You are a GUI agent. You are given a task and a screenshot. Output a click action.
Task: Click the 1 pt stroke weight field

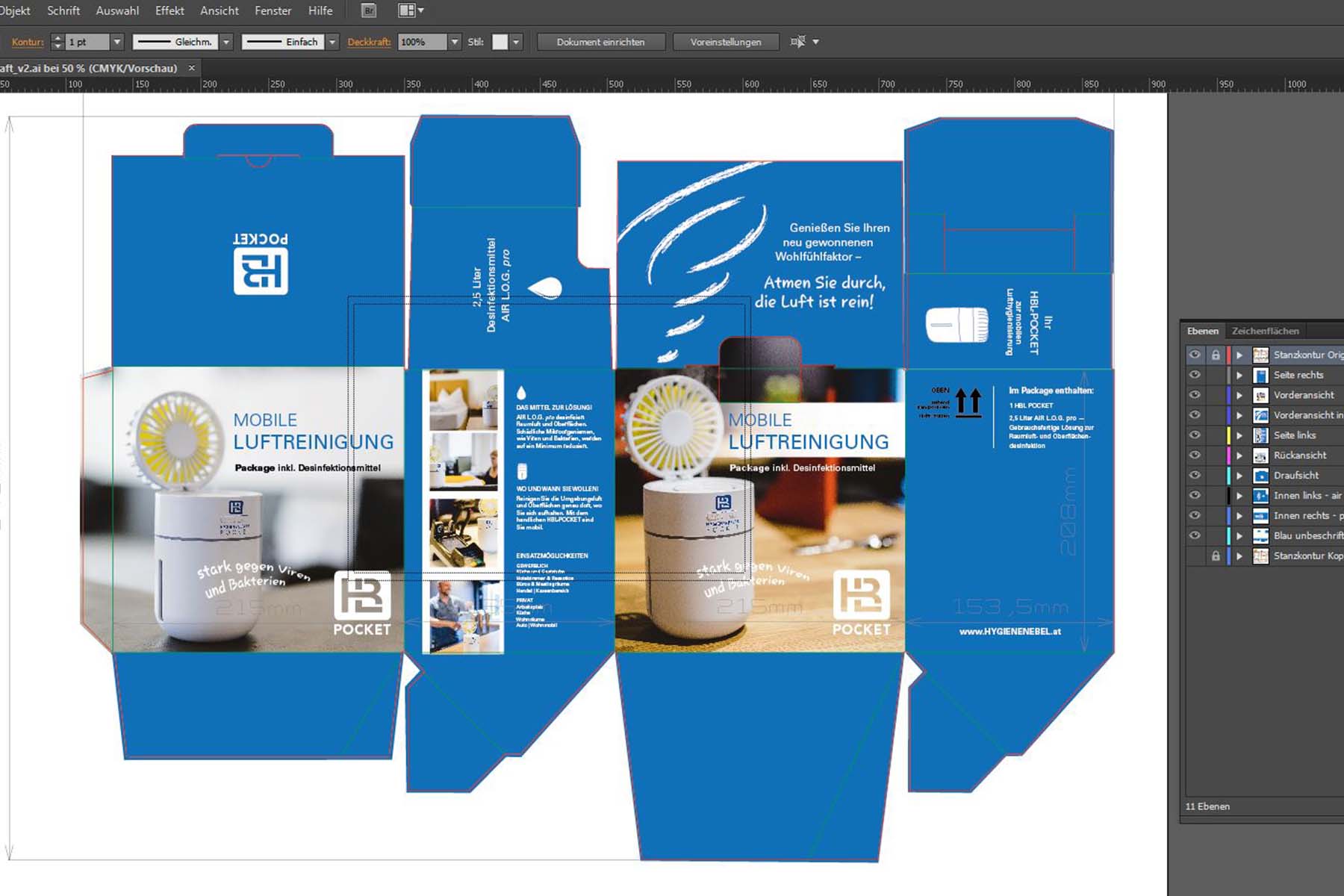click(88, 42)
